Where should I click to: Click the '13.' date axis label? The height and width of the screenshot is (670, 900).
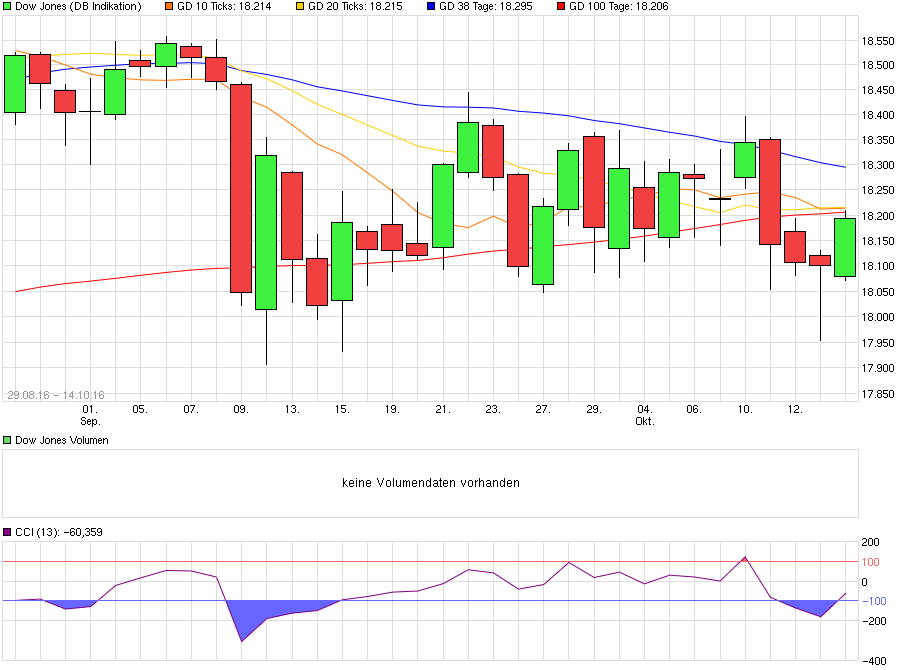coord(292,409)
